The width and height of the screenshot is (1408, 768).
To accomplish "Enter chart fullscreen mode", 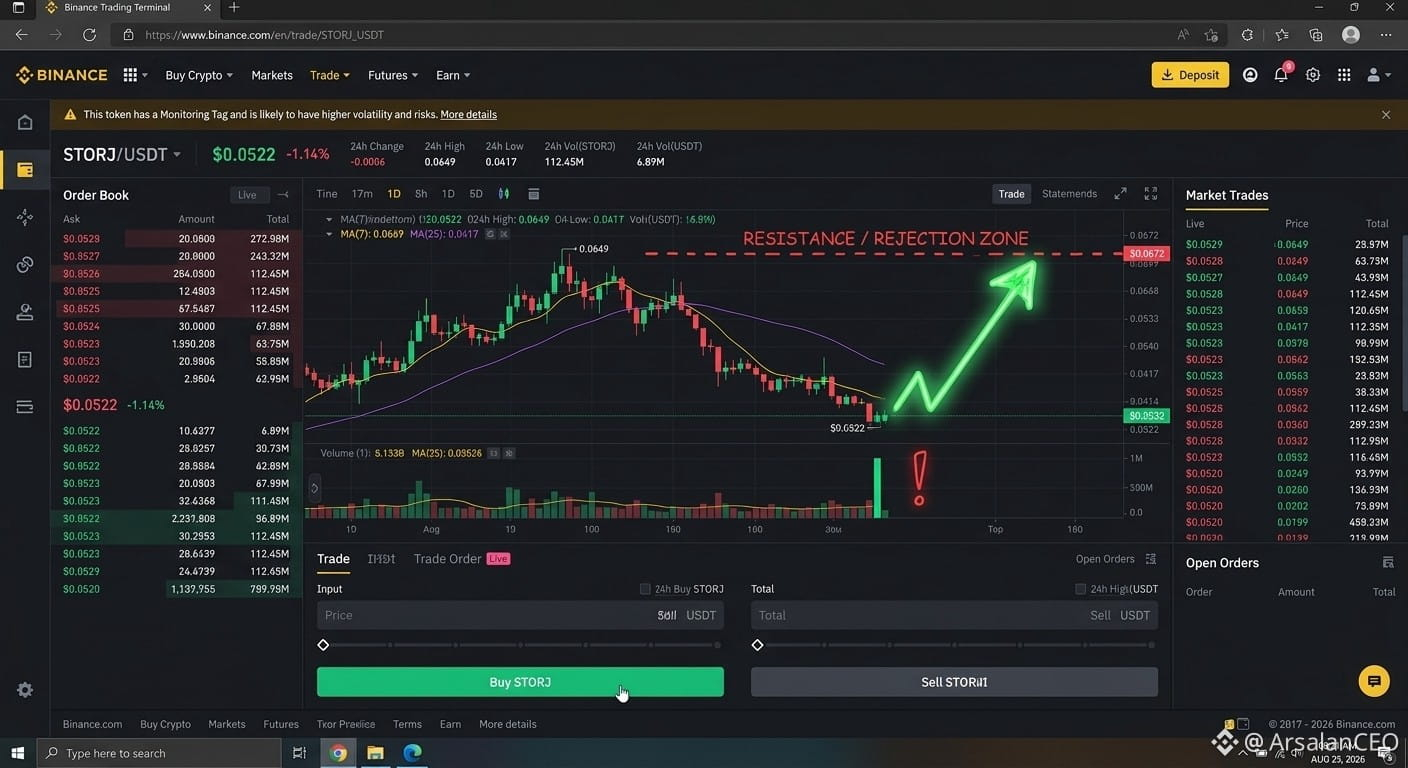I will pos(1151,194).
